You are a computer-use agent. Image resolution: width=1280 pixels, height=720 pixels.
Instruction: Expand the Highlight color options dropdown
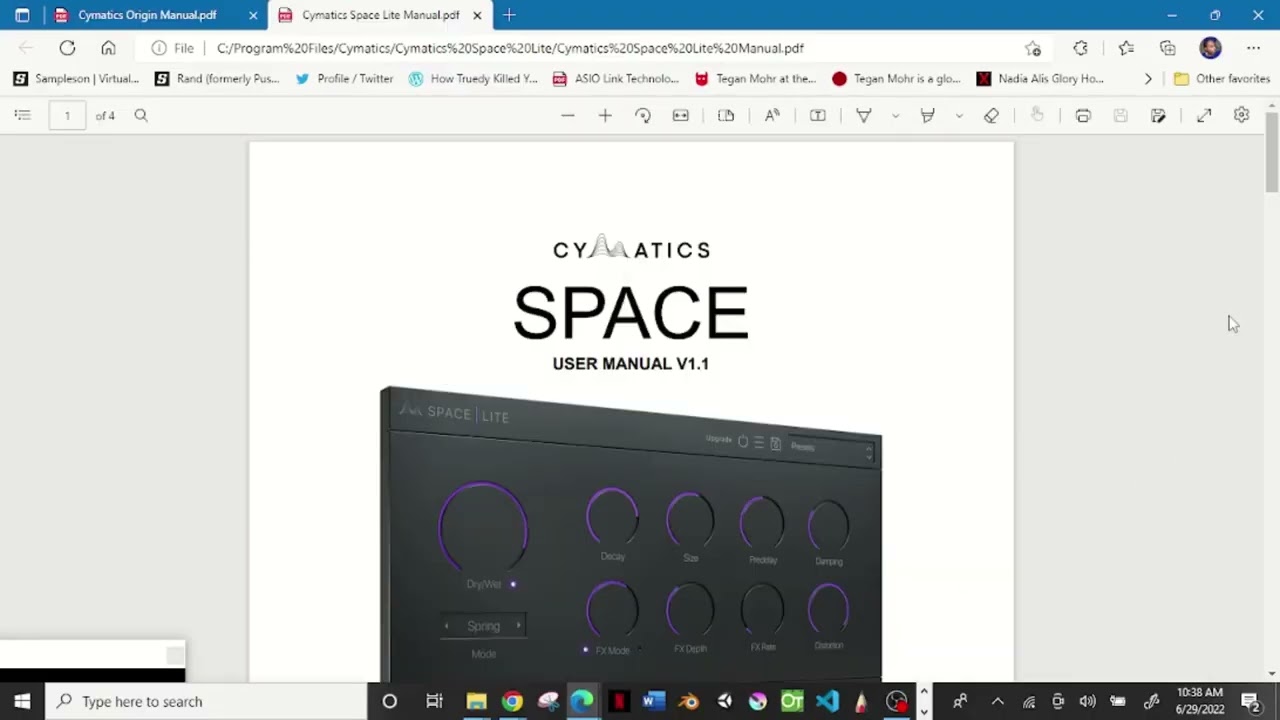coord(959,116)
